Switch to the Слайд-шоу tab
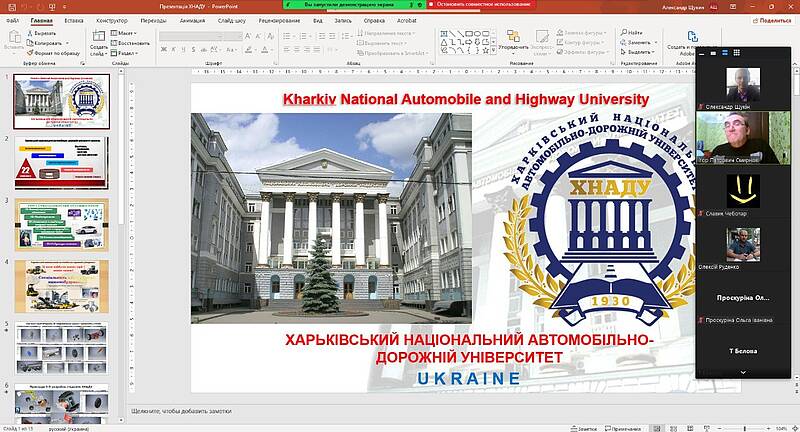 click(232, 21)
